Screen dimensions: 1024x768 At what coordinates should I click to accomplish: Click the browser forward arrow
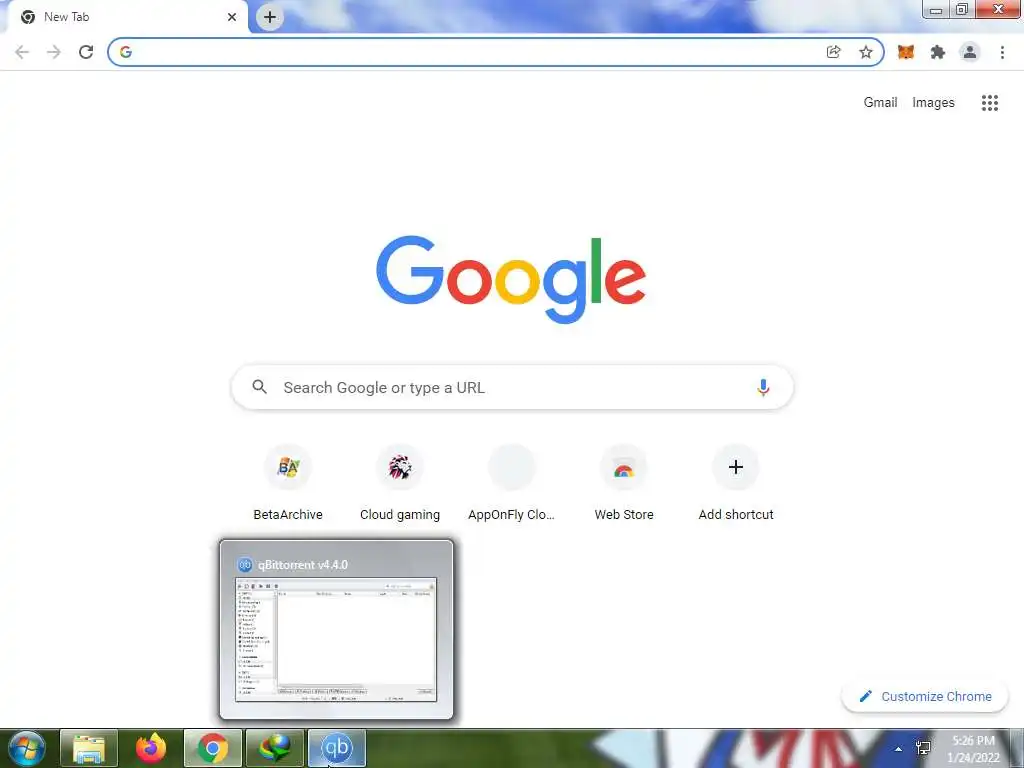54,52
